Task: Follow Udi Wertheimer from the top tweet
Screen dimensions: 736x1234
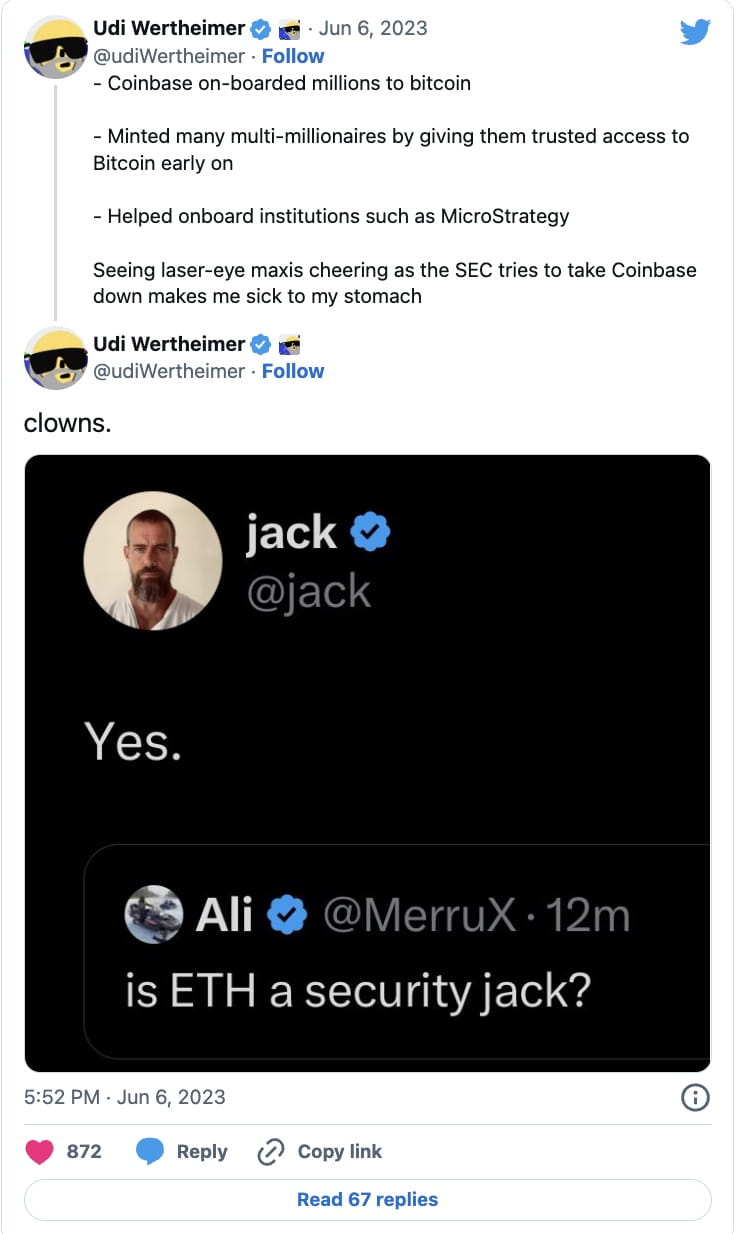Action: pos(293,55)
